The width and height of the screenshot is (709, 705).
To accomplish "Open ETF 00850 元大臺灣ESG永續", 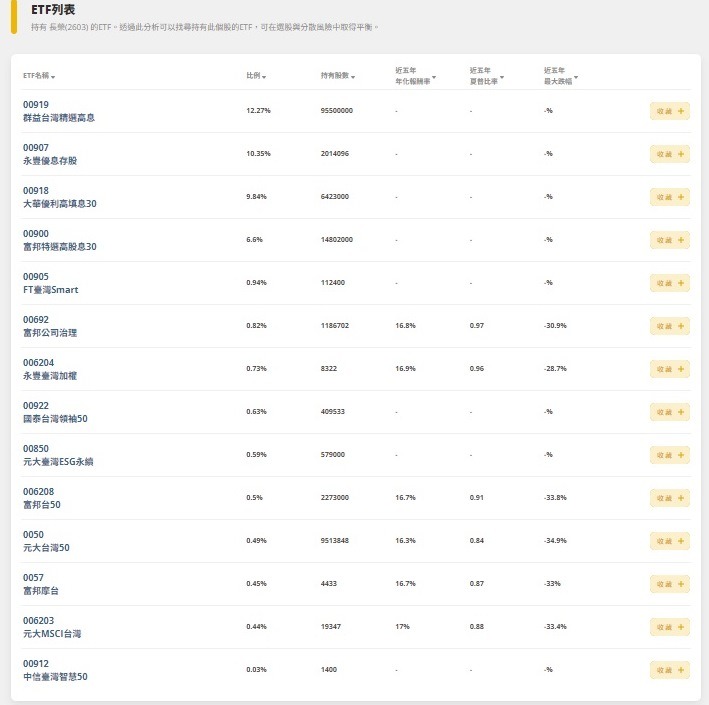I will tap(58, 455).
